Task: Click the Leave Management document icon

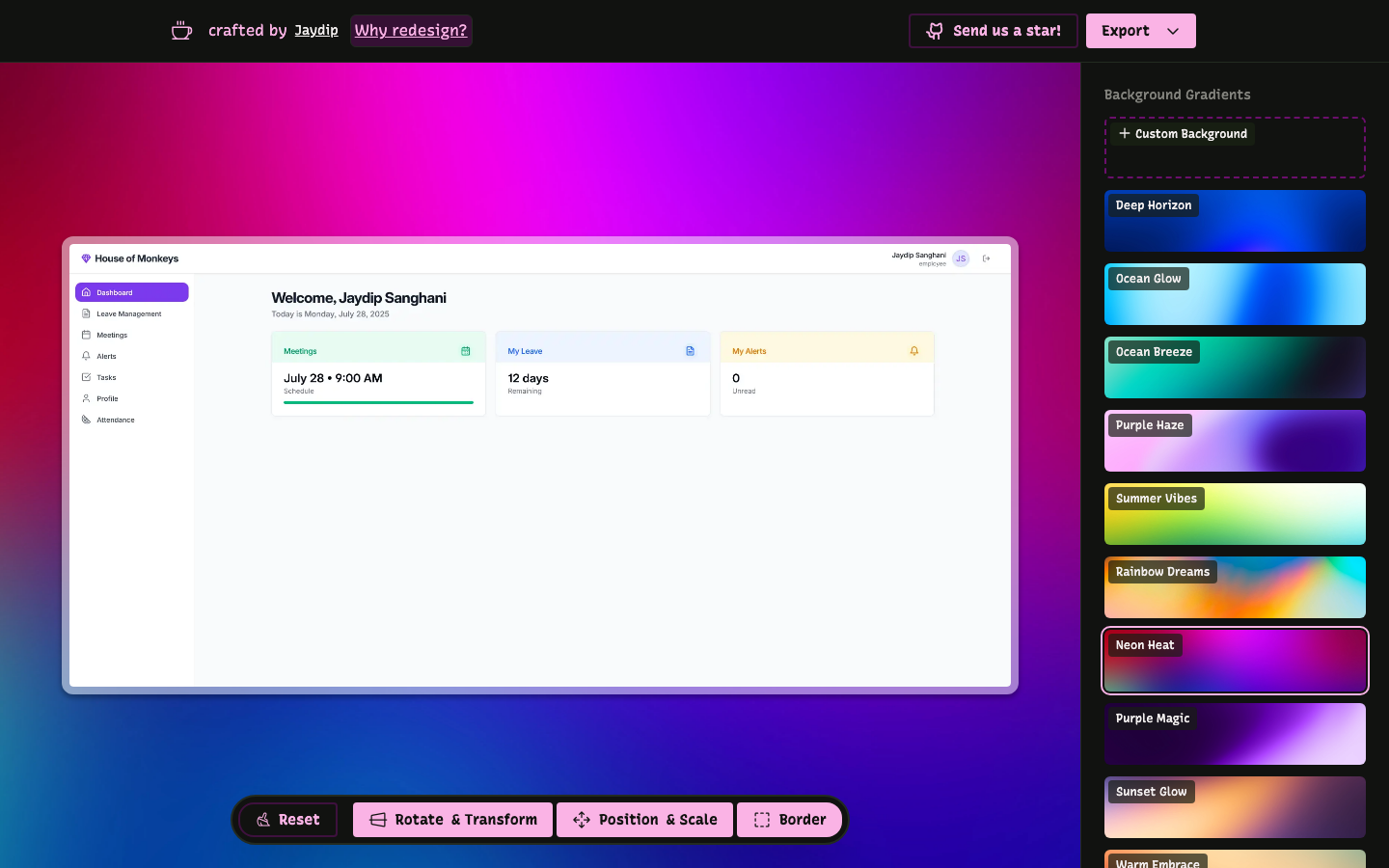Action: pos(86,313)
